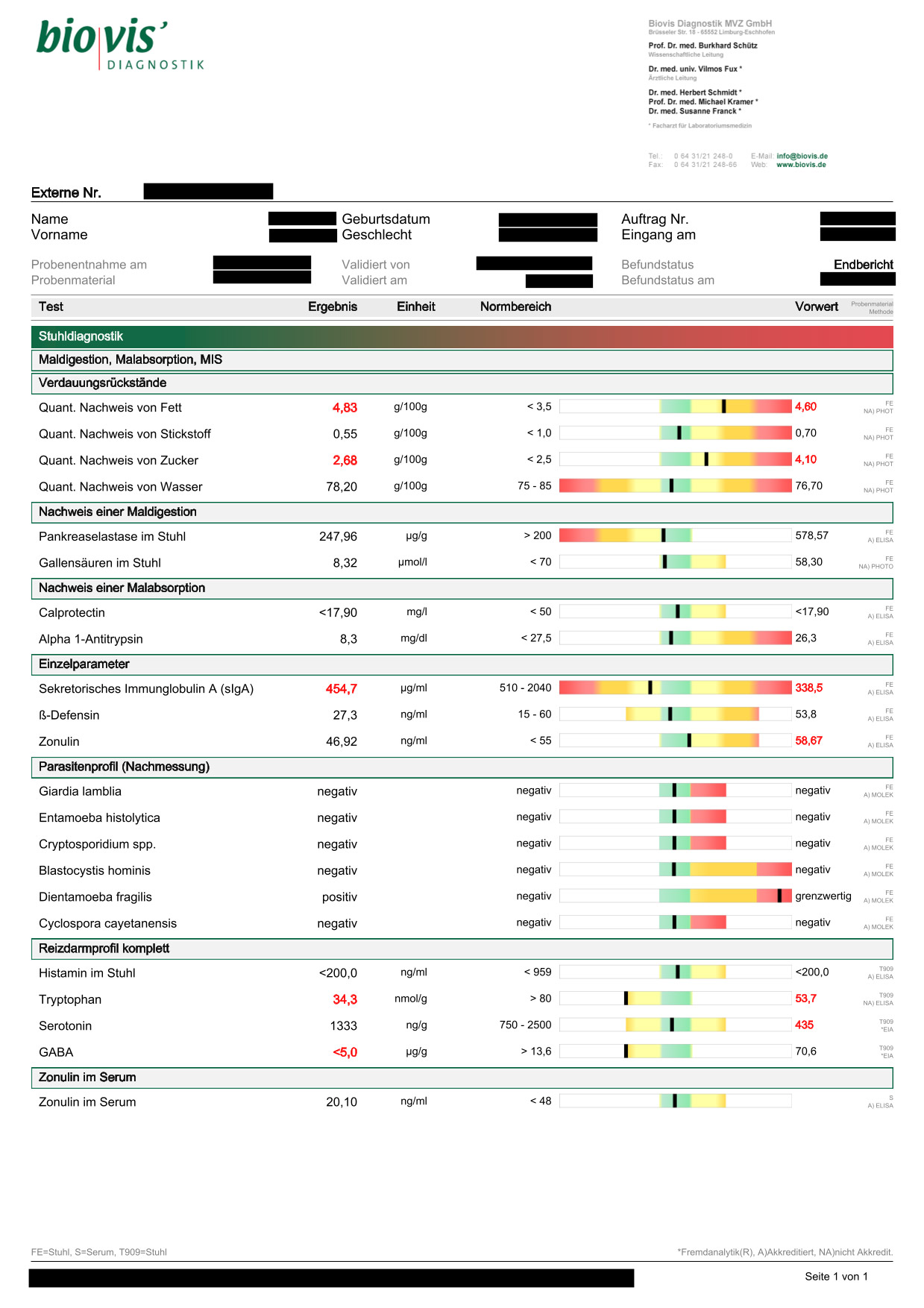
Task: Click the biovis Diagnostik logo
Action: pyautogui.click(x=119, y=43)
